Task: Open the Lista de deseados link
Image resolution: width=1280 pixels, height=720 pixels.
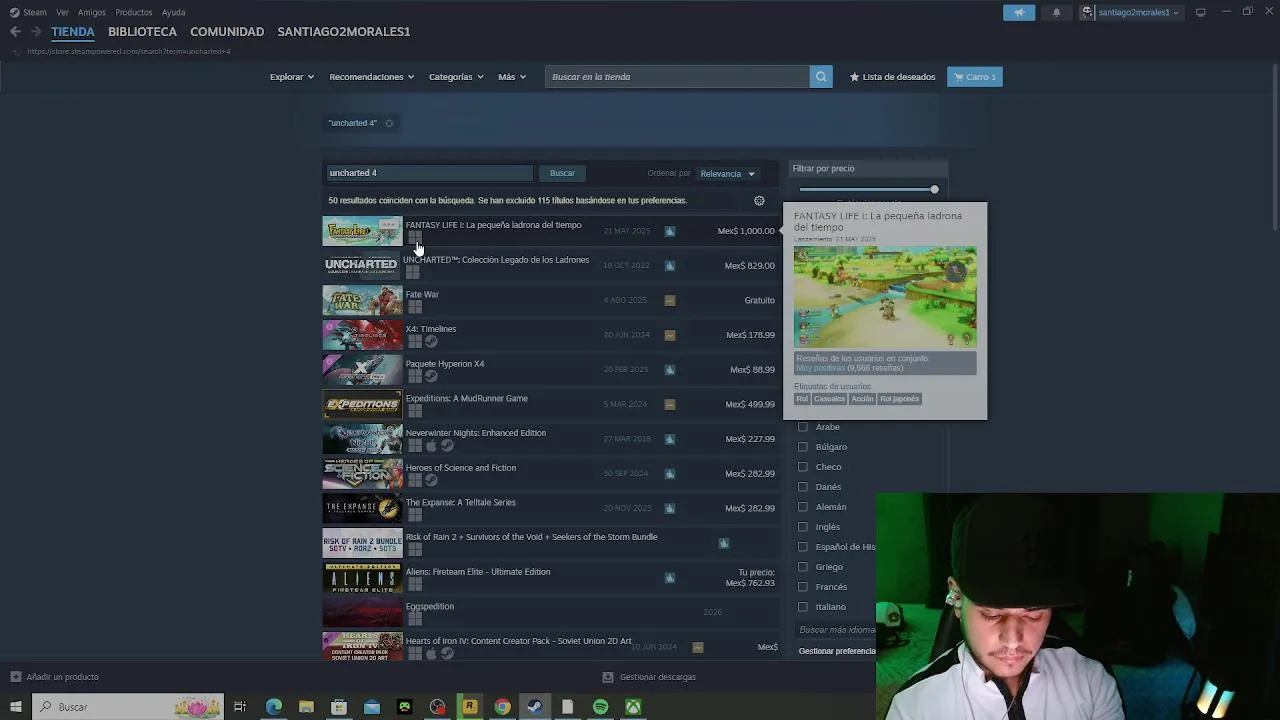Action: tap(893, 77)
